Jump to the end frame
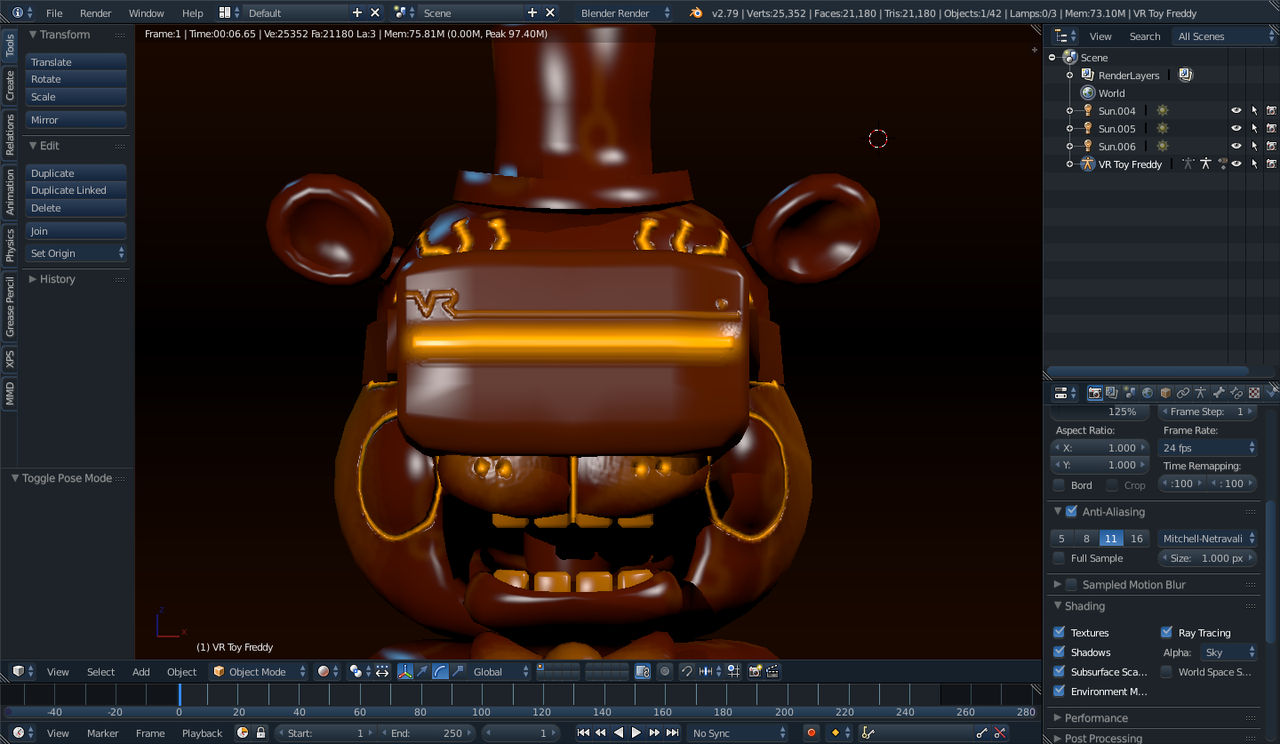Image resolution: width=1280 pixels, height=744 pixels. click(672, 733)
